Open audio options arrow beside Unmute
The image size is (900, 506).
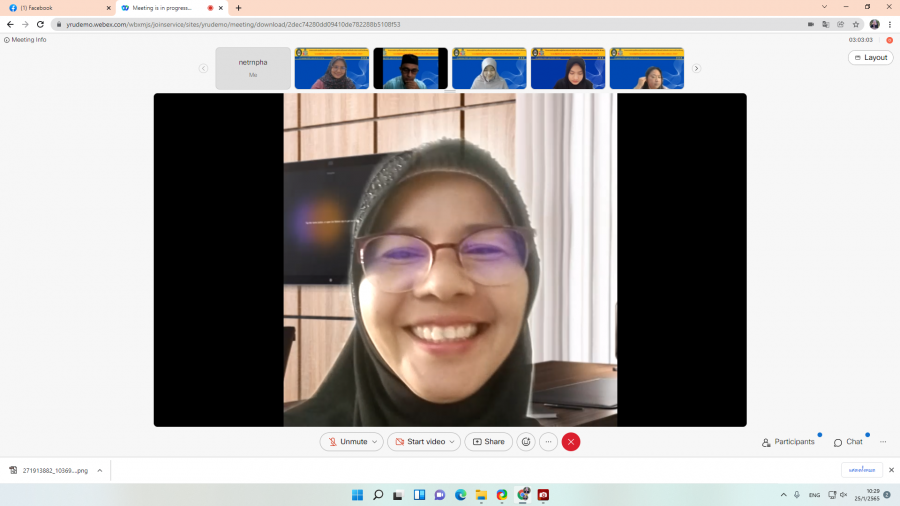click(375, 442)
